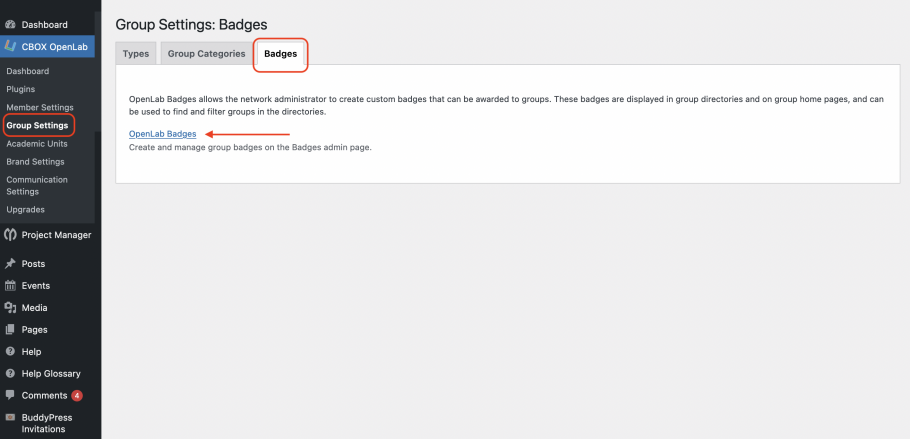This screenshot has width=910, height=439.
Task: Open the Group Categories tab
Action: pos(207,54)
